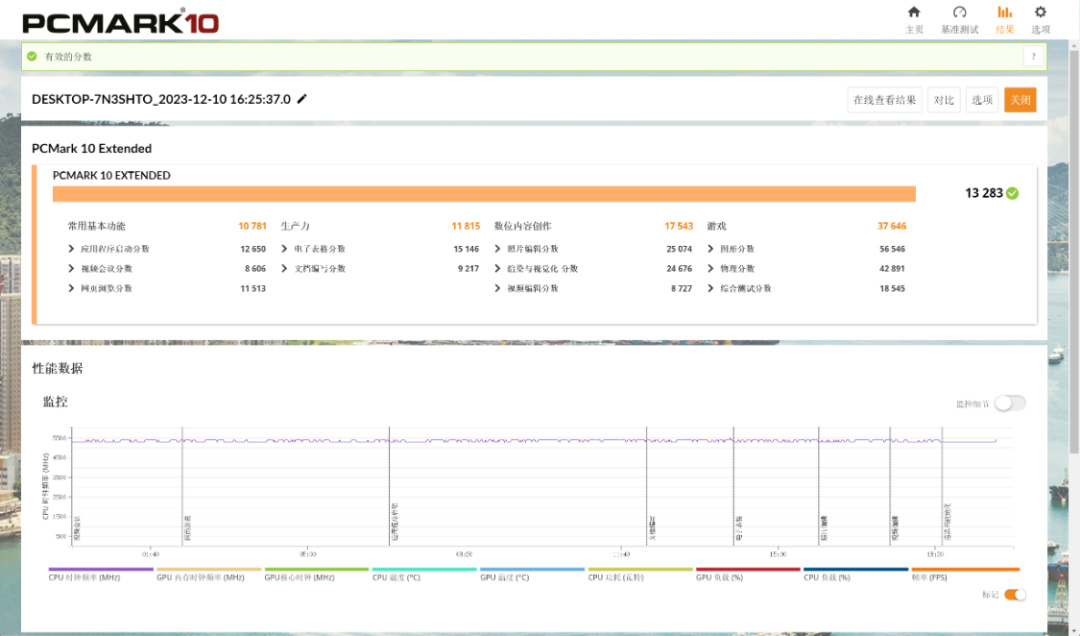Click the 选项 button beside 对比

pyautogui.click(x=982, y=100)
